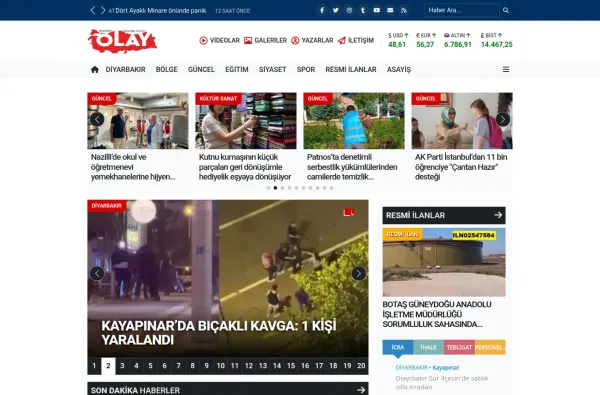Click the video camera icon on the main headline image

click(x=349, y=212)
